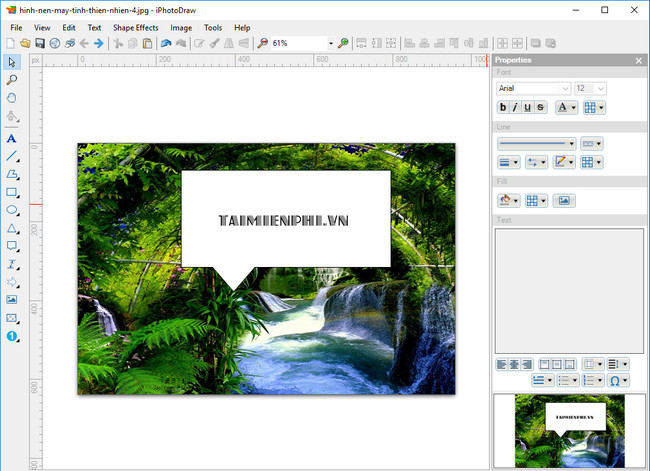The image size is (650, 471).
Task: Click the open folder icon
Action: pyautogui.click(x=25, y=43)
